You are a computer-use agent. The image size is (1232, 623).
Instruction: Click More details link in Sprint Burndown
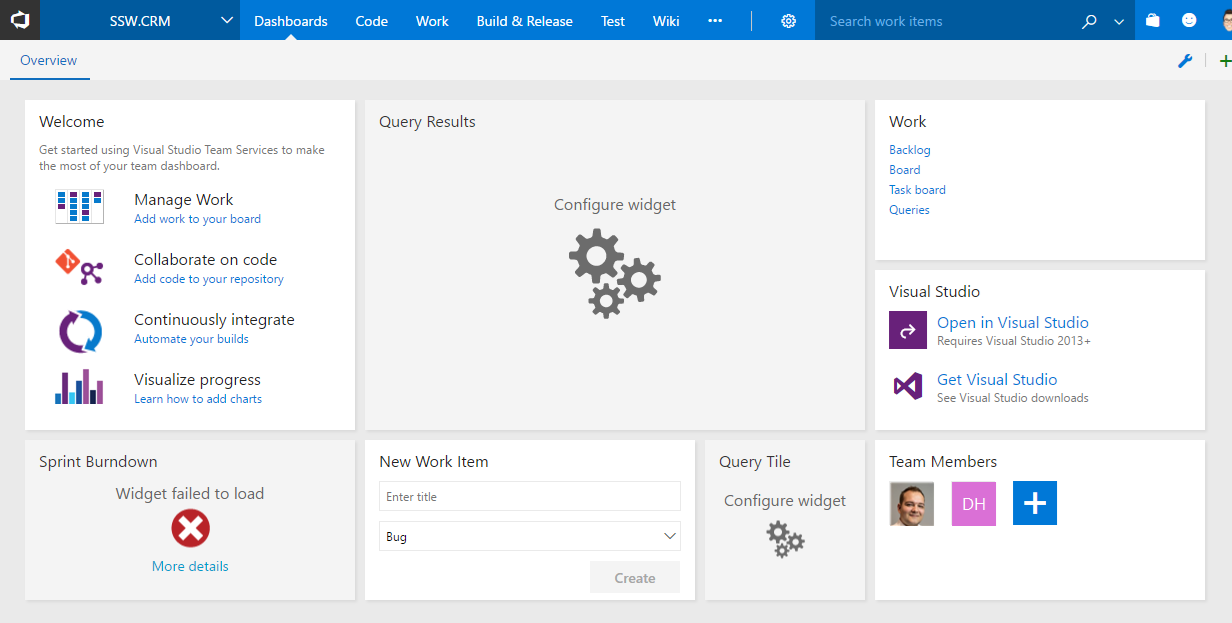(190, 566)
